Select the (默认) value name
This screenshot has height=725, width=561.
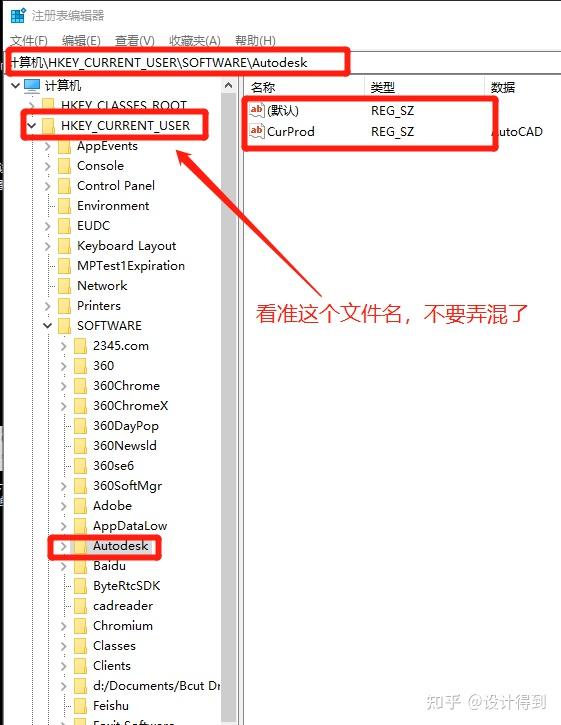click(x=283, y=111)
